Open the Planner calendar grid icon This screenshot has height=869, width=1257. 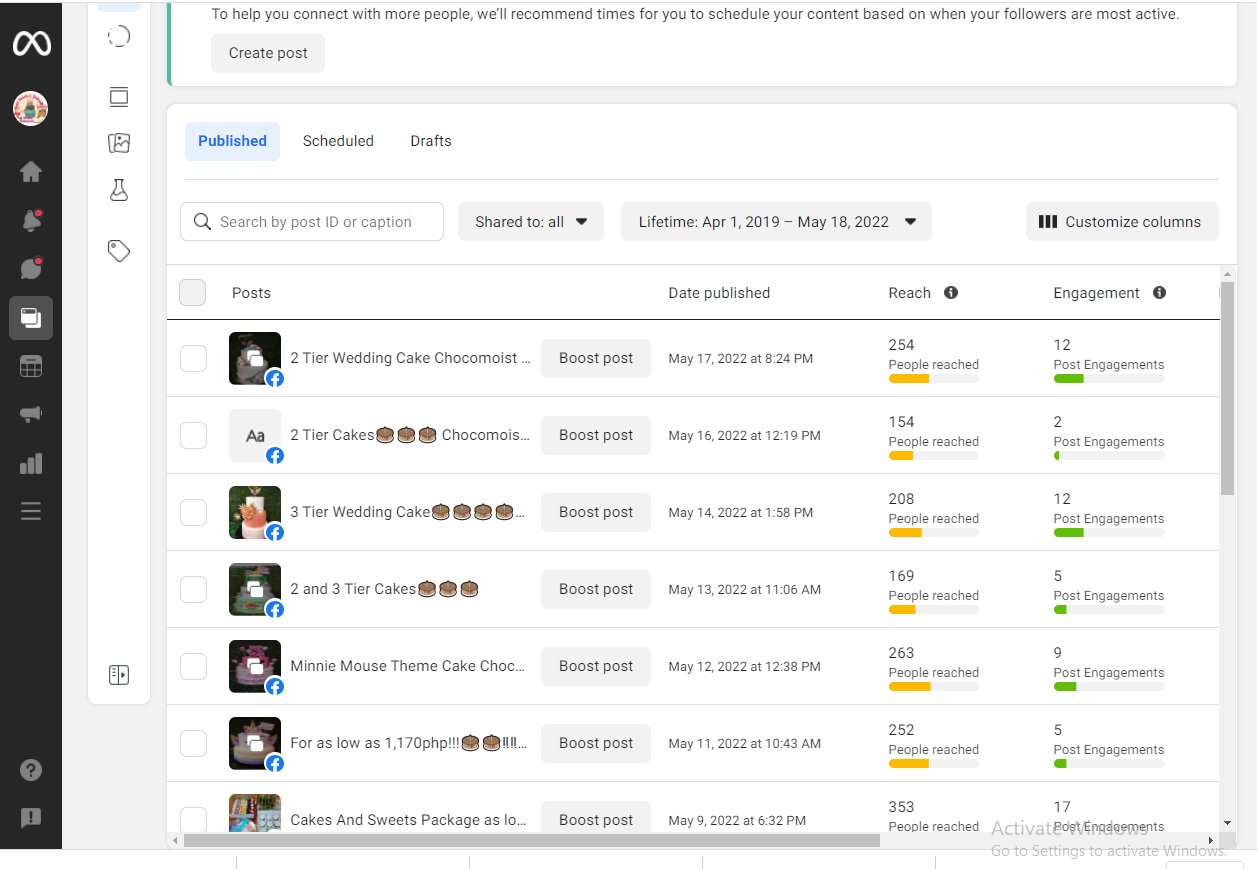pos(31,366)
